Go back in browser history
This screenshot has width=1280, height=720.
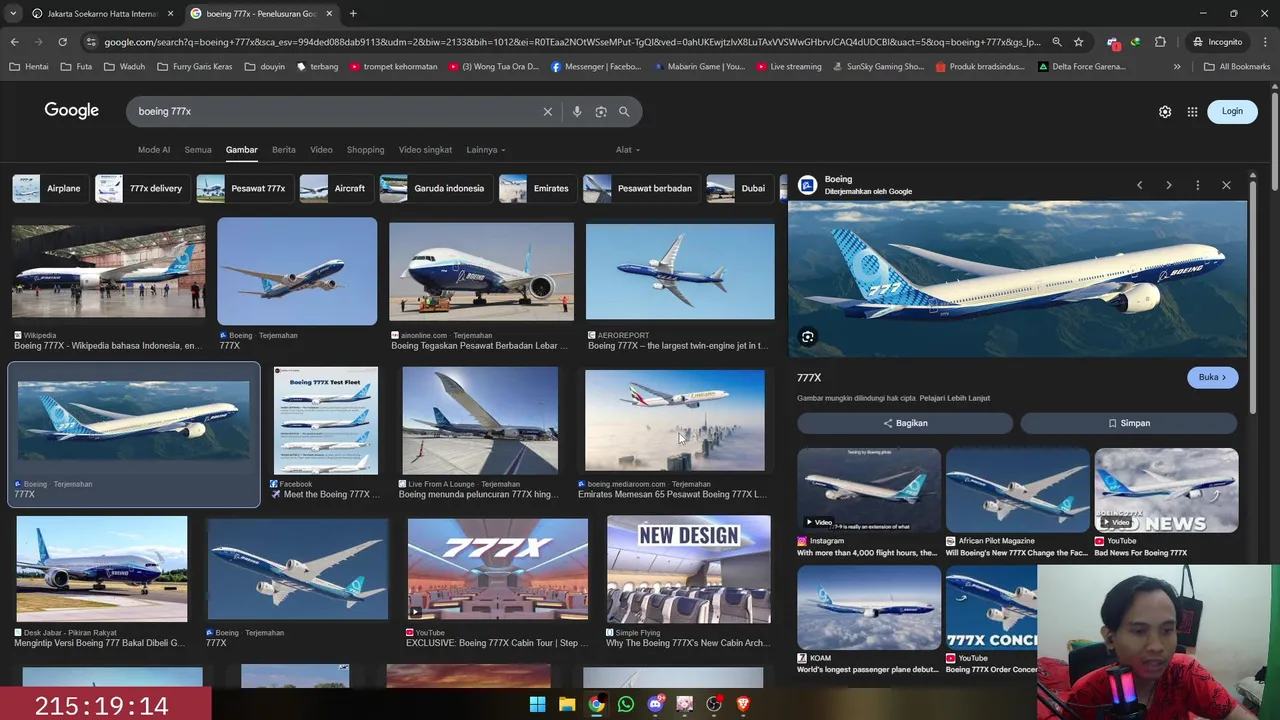(x=14, y=42)
